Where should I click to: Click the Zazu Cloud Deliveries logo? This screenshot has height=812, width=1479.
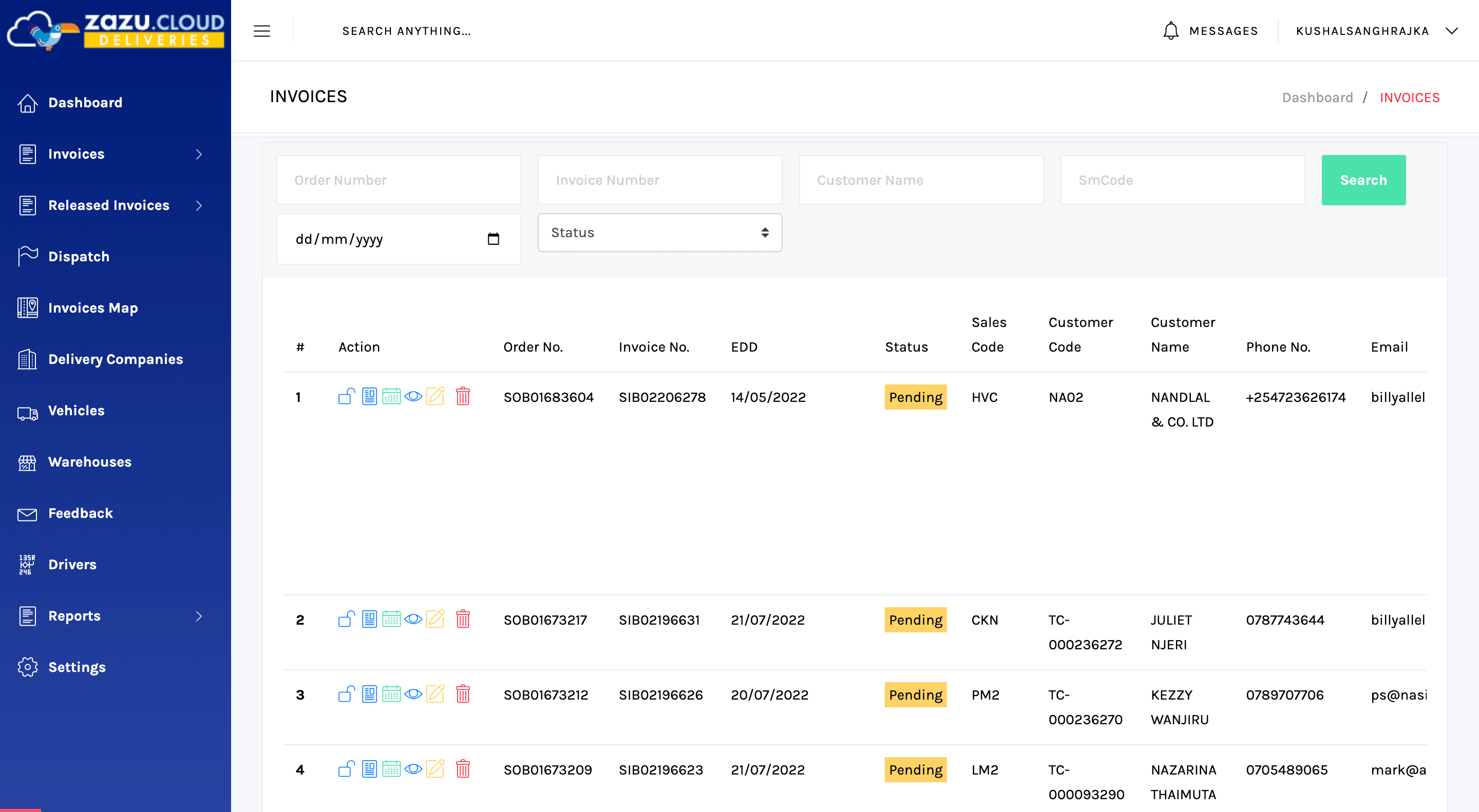tap(116, 30)
